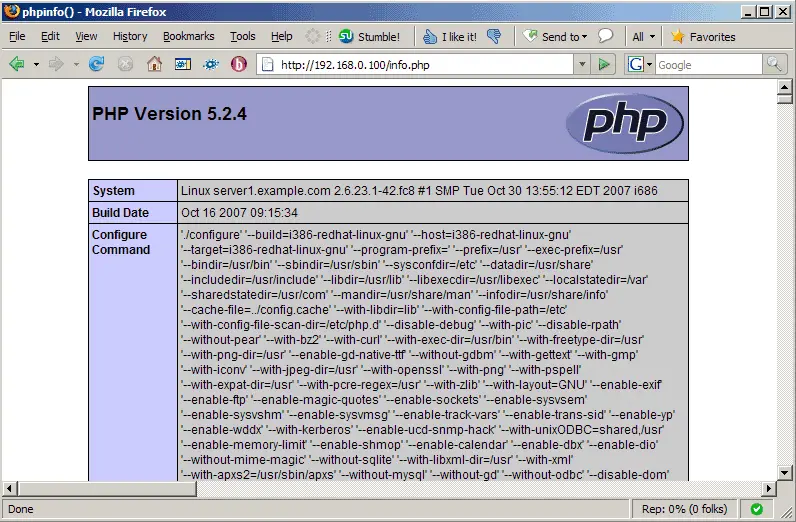796x522 pixels.
Task: Click the throbber loading indicator icon
Action: [x=313, y=36]
